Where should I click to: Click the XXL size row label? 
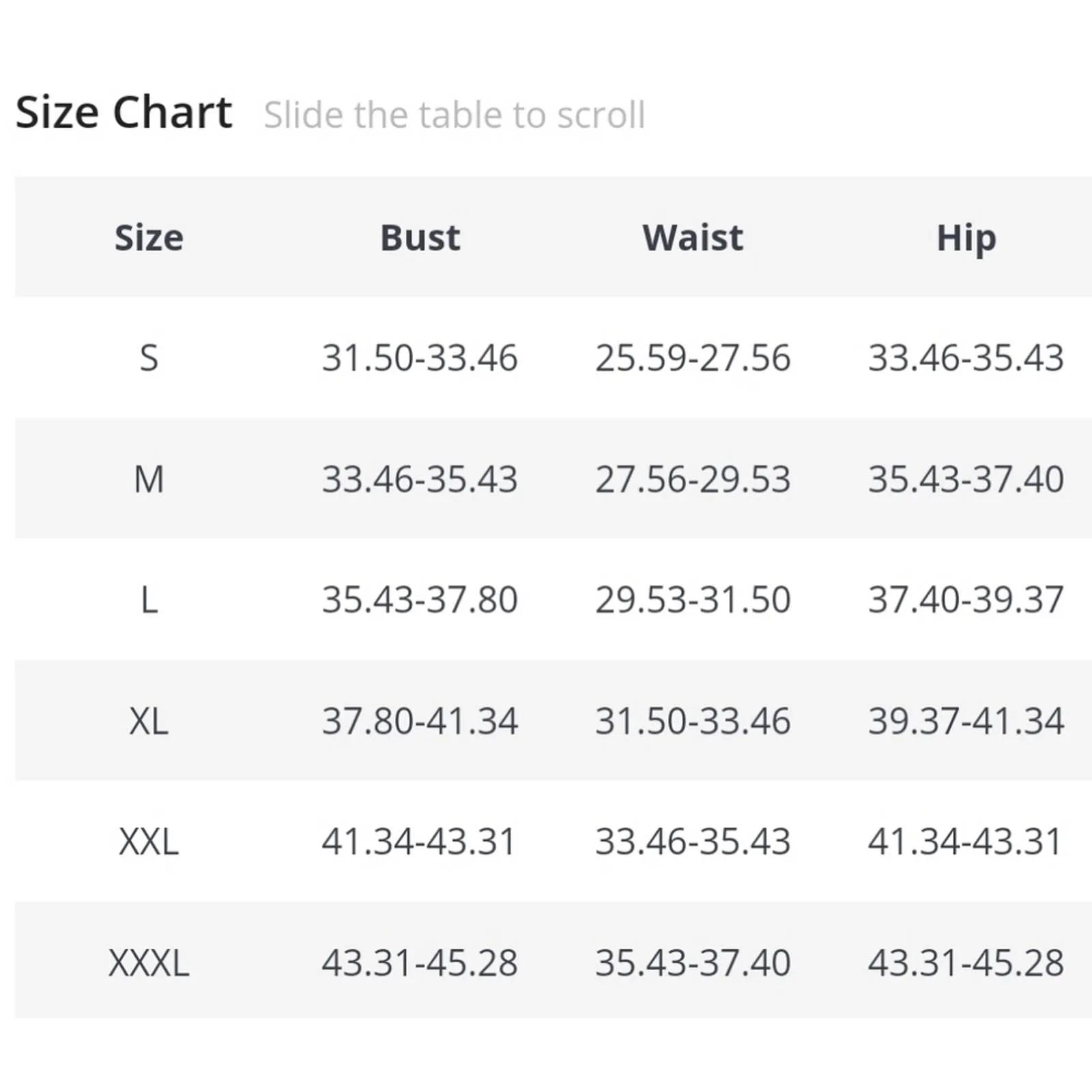coord(149,842)
